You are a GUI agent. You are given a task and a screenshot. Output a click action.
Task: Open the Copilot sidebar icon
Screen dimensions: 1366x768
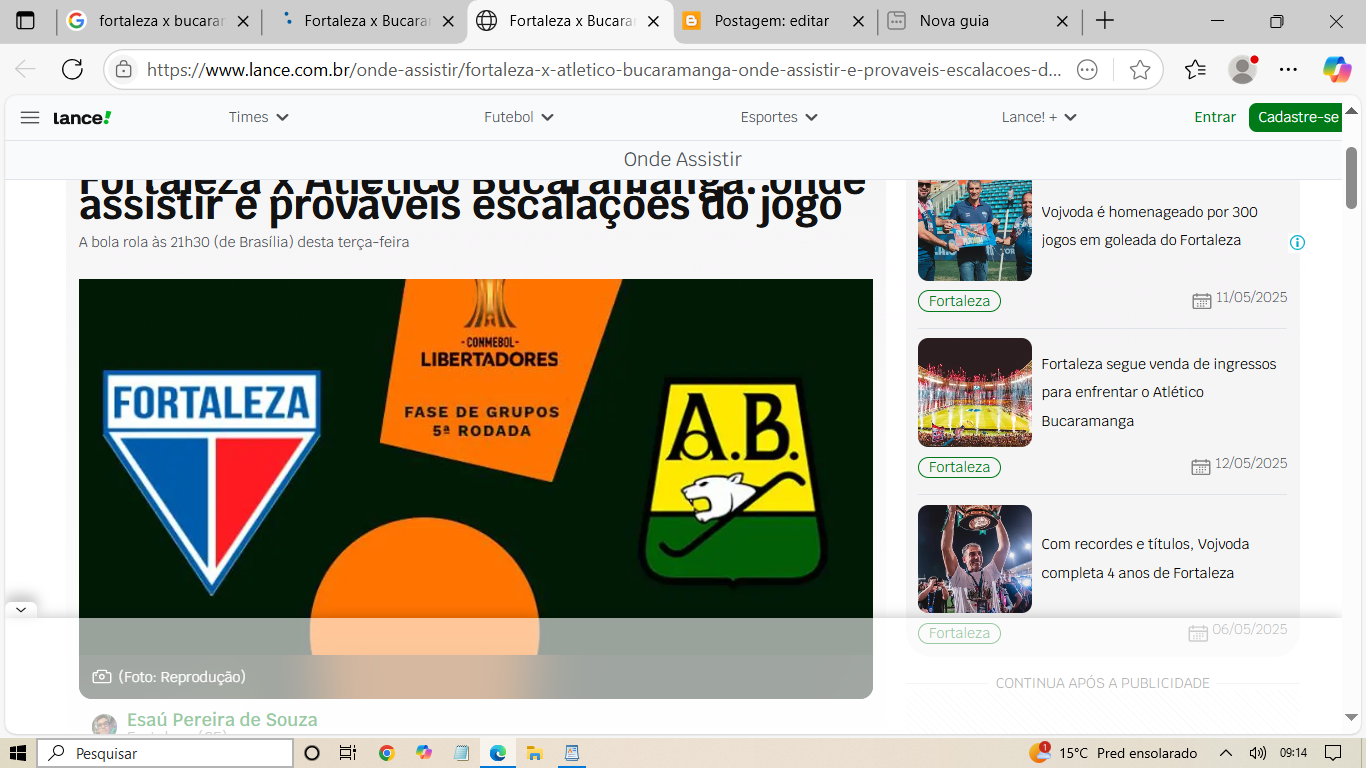tap(1337, 69)
